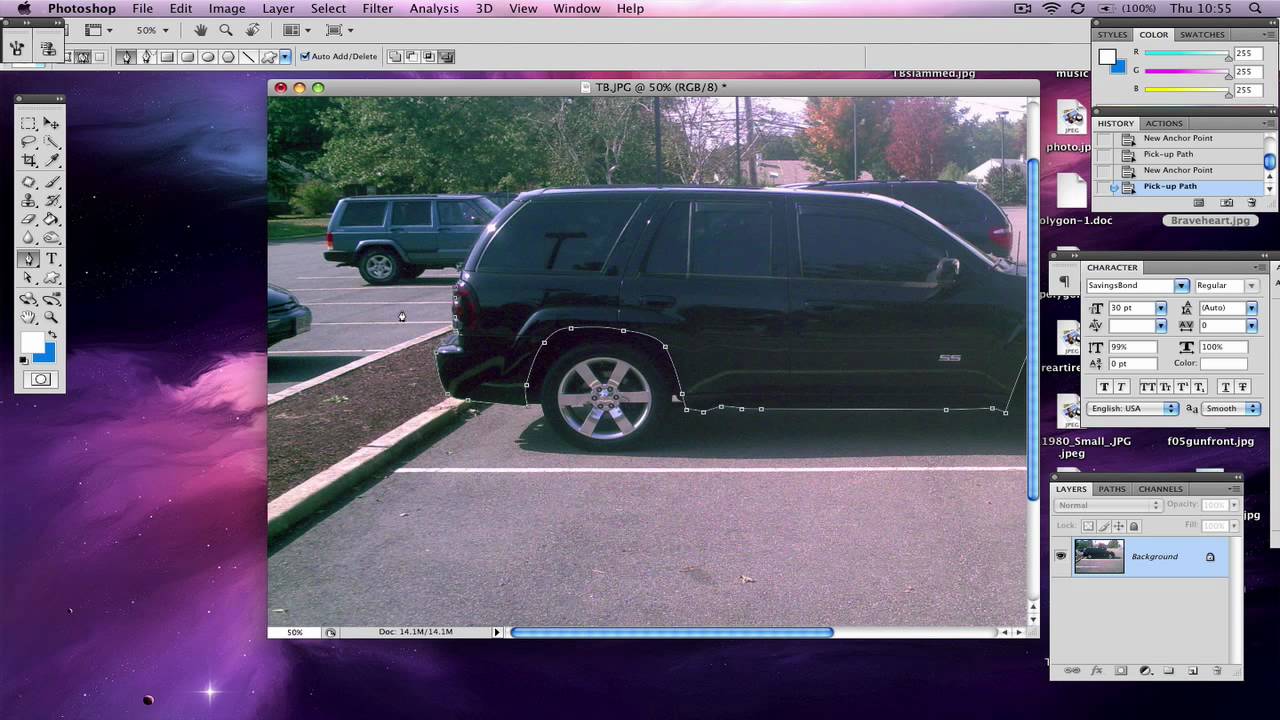Click the Add layer style fx icon
Image resolution: width=1280 pixels, height=720 pixels.
[x=1096, y=671]
